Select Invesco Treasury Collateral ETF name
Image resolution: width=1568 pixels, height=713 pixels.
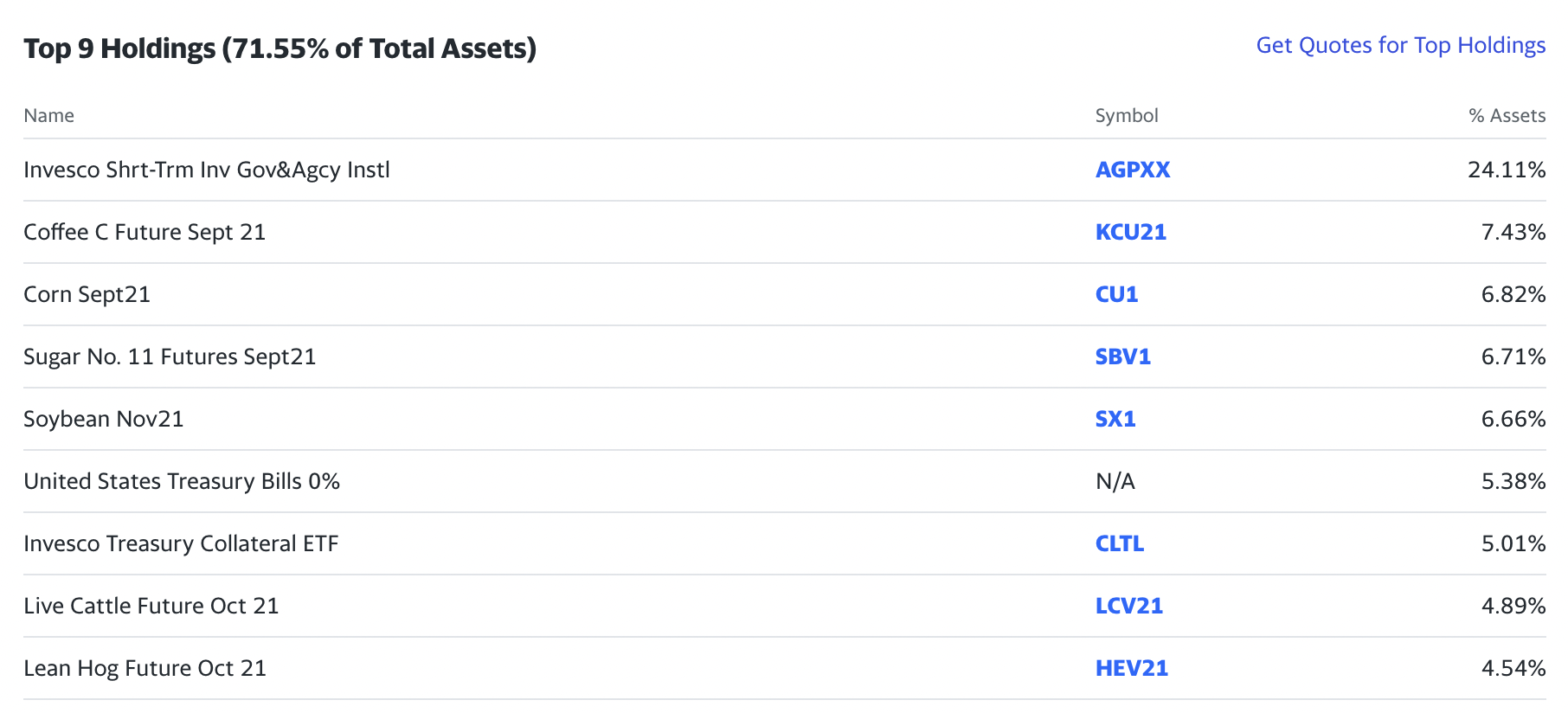pyautogui.click(x=181, y=543)
